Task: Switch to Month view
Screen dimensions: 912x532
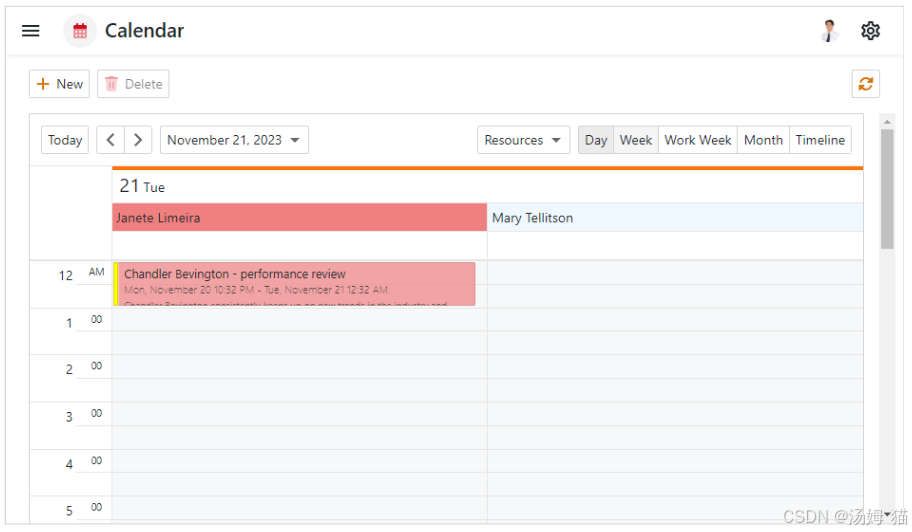Action: point(763,140)
